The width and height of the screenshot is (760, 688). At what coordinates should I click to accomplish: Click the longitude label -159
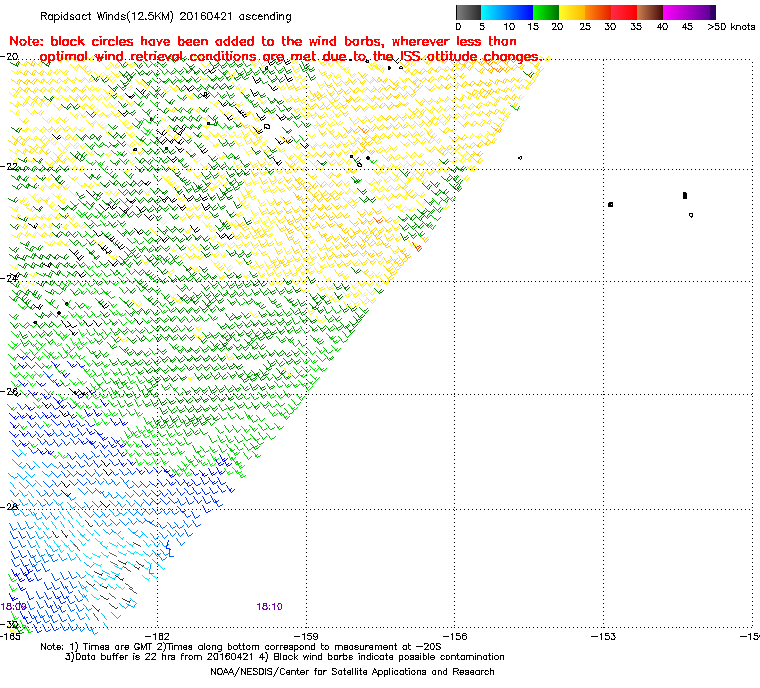tap(306, 636)
